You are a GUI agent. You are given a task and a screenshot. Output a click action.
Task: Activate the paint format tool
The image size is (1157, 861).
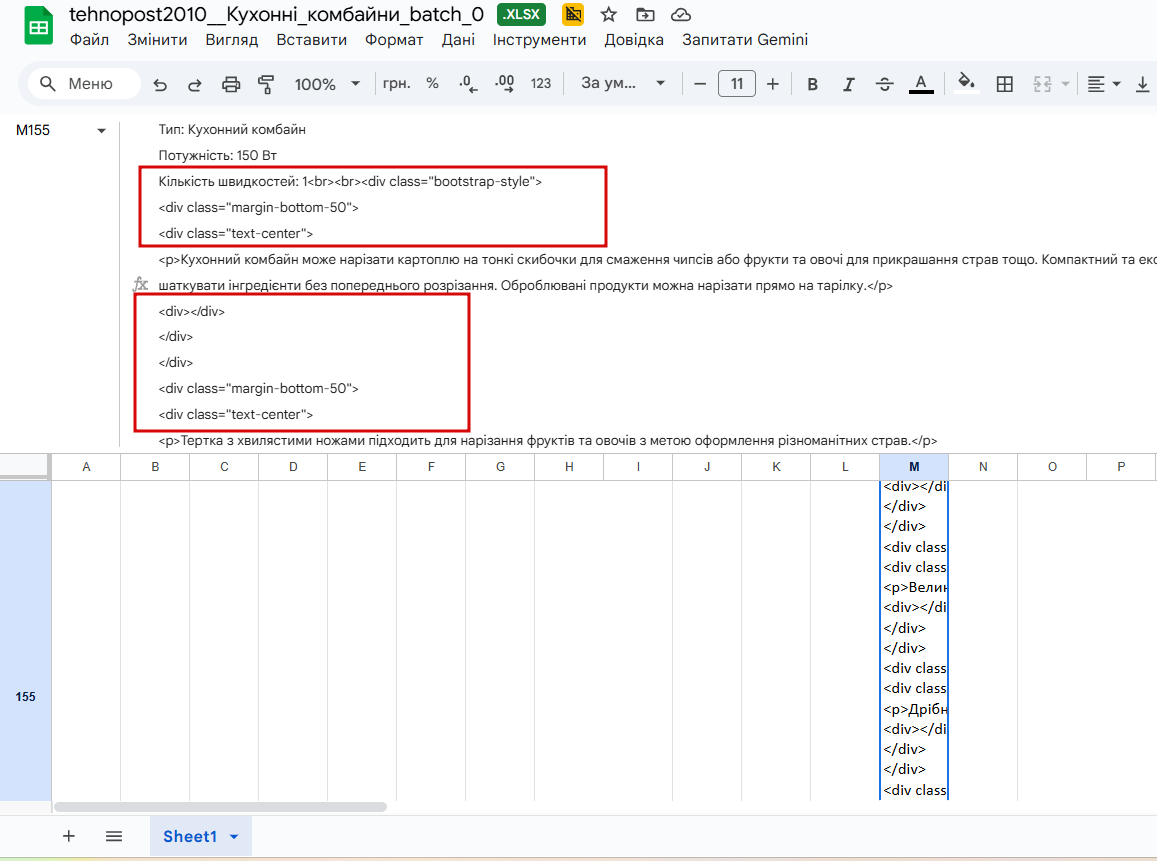point(266,84)
